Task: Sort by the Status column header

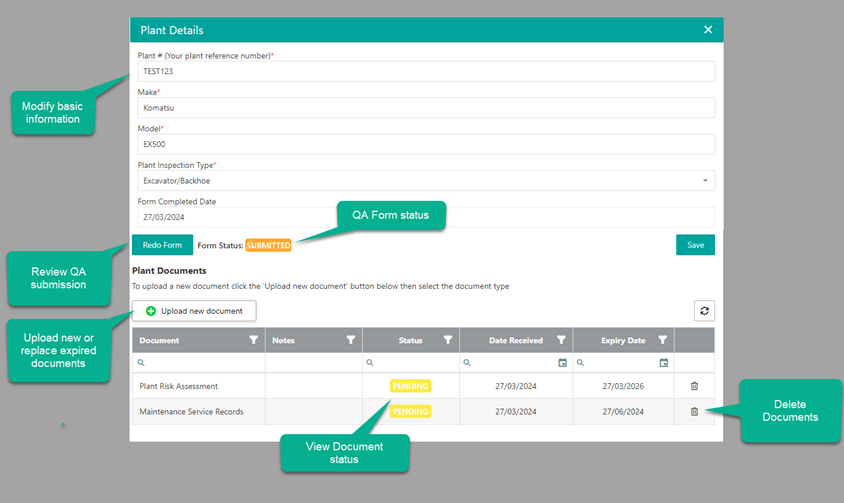Action: pyautogui.click(x=410, y=340)
